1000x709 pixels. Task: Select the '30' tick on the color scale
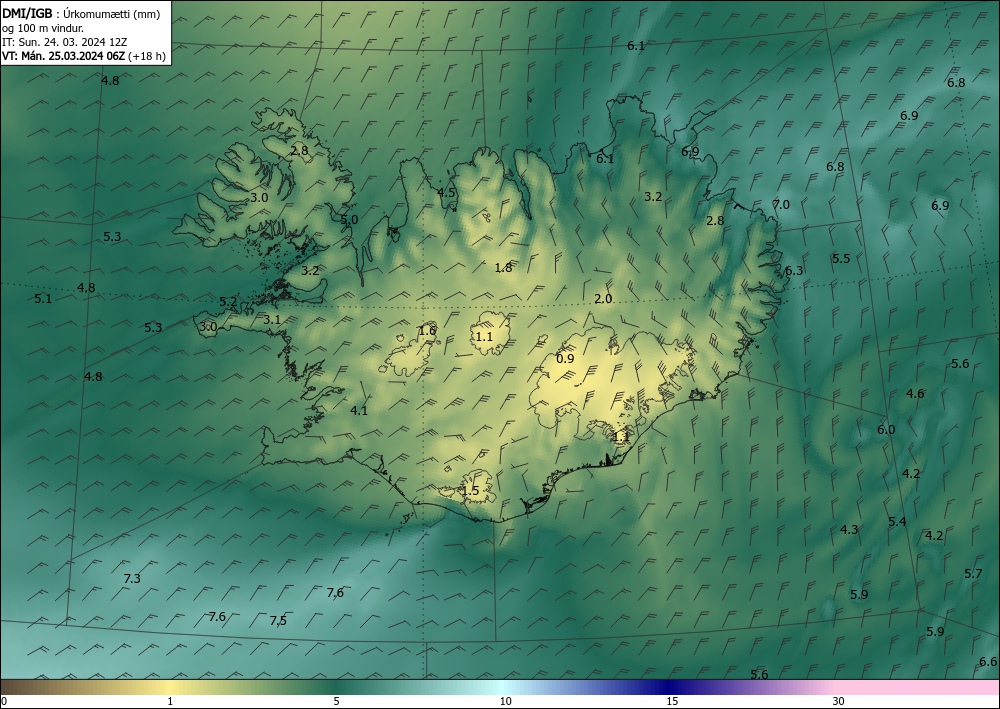[x=839, y=701]
